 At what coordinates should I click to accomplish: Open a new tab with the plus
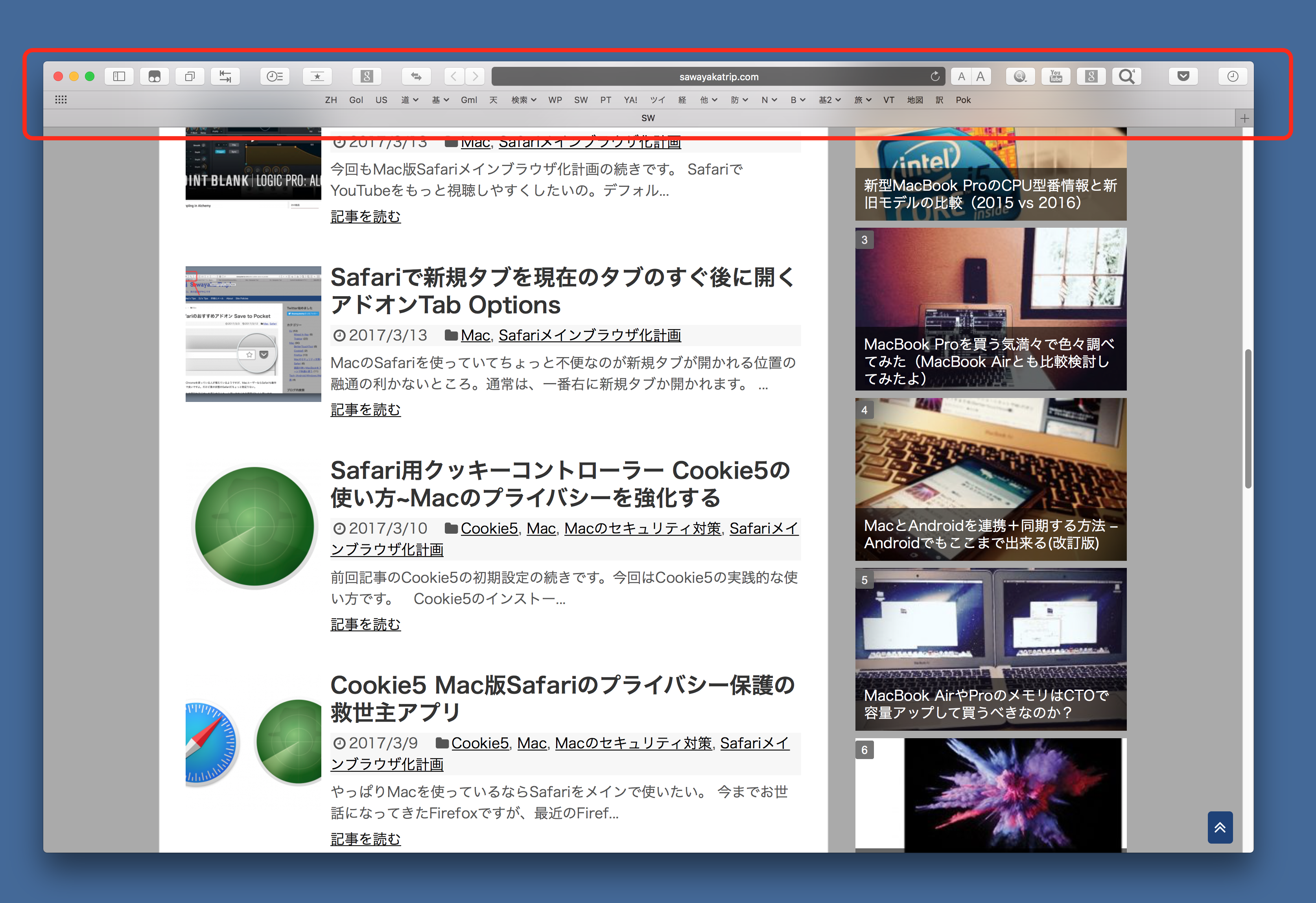pyautogui.click(x=1245, y=118)
